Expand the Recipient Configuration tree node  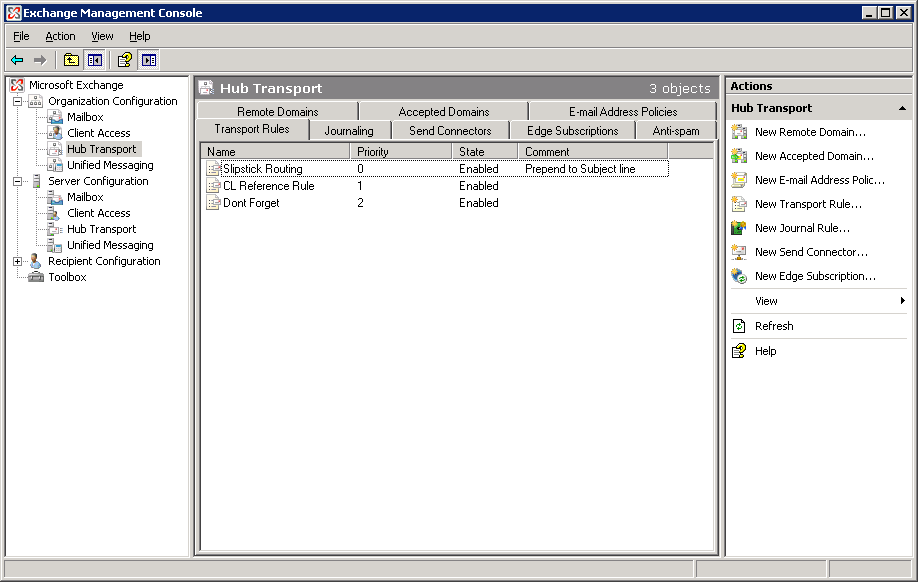(x=18, y=262)
